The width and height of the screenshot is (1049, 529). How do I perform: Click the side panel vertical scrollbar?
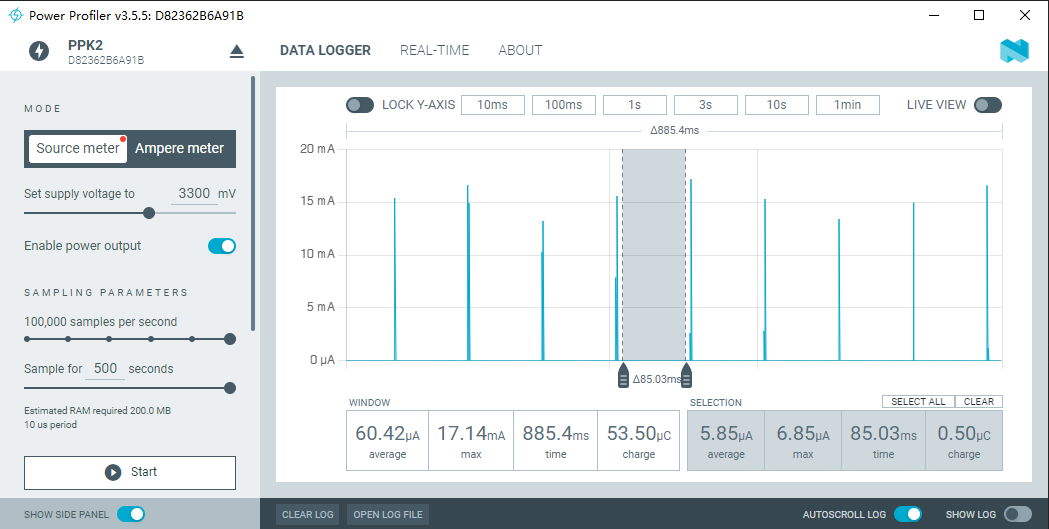pyautogui.click(x=253, y=203)
